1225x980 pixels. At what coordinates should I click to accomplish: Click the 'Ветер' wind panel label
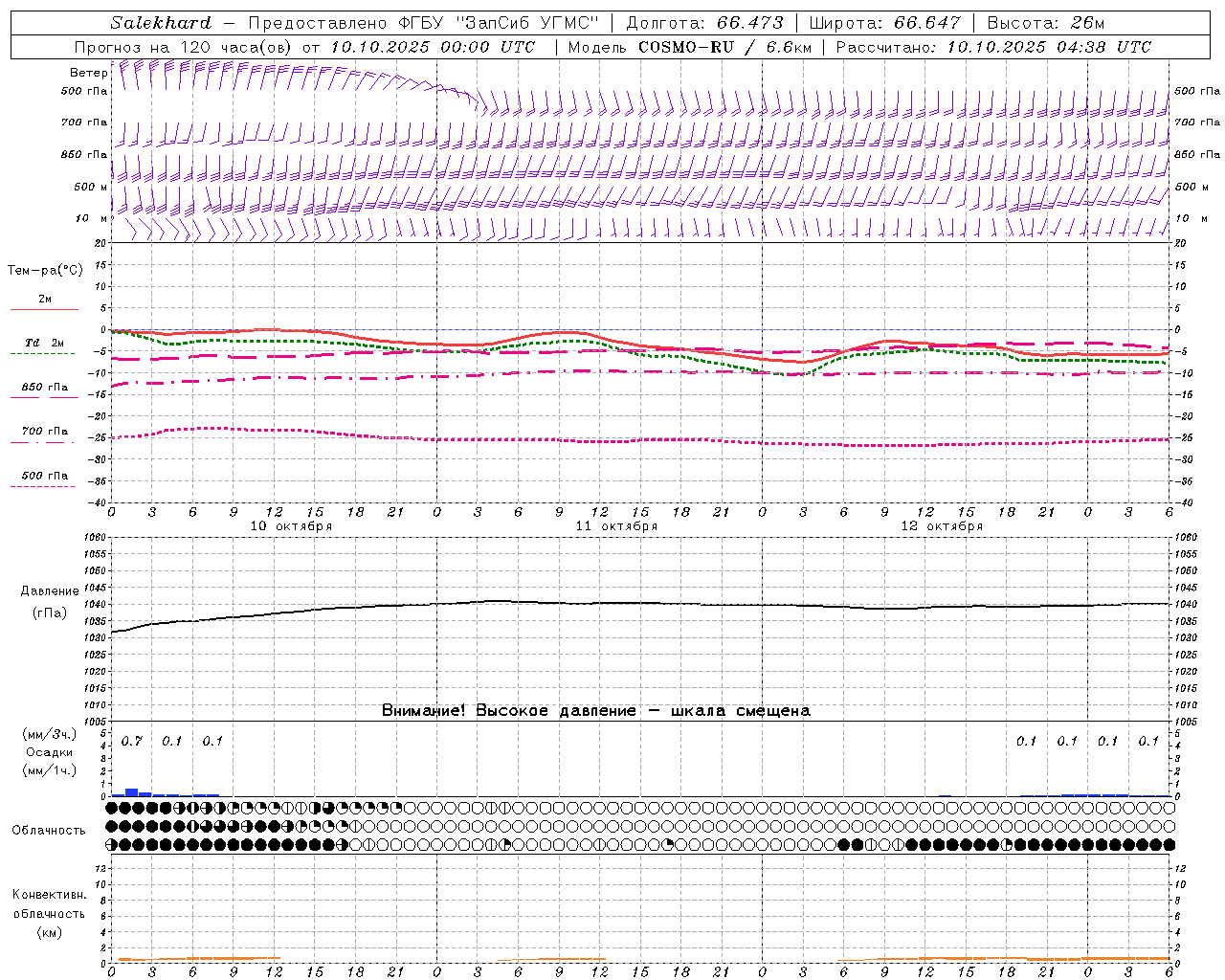pos(88,73)
